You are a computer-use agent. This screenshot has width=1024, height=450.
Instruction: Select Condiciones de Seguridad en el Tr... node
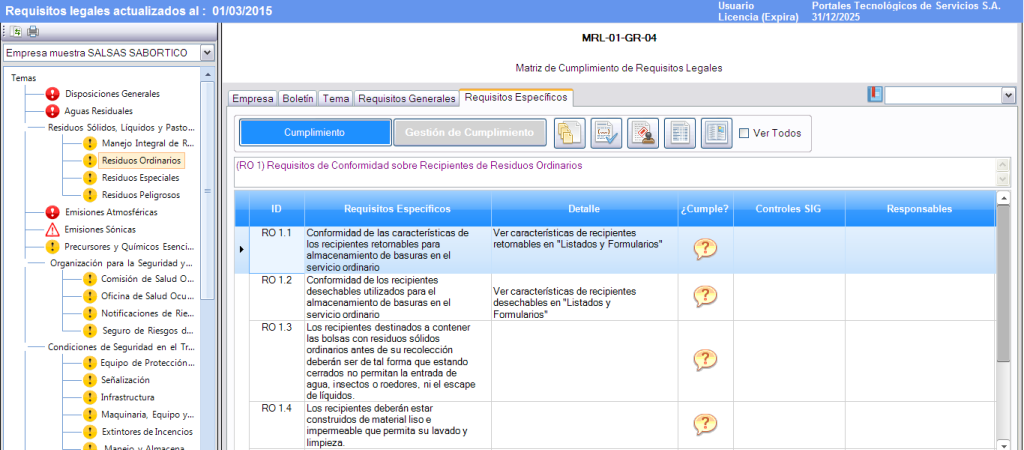tap(121, 347)
